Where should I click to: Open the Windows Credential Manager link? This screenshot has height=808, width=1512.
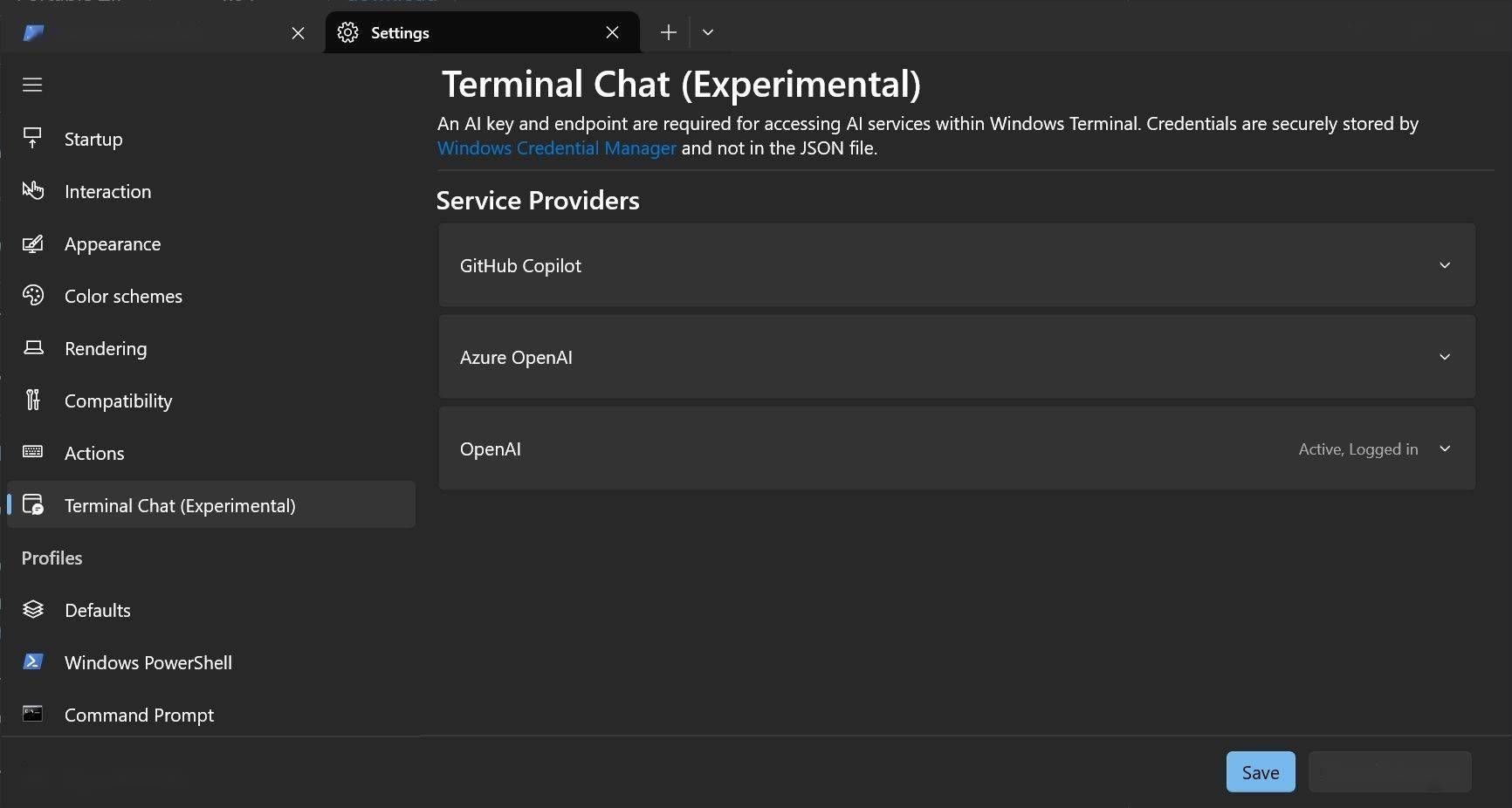point(557,147)
